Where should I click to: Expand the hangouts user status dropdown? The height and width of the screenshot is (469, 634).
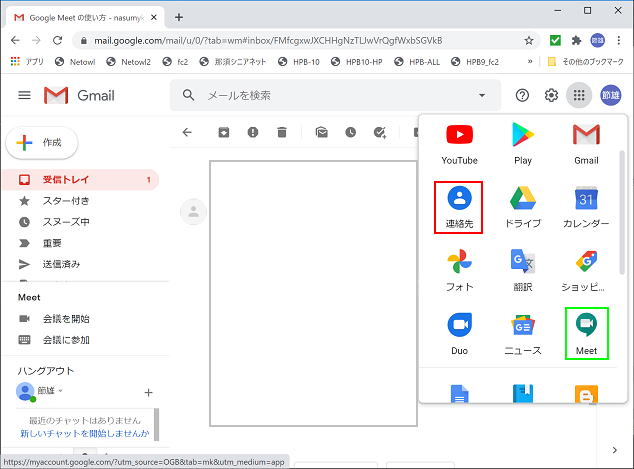tap(61, 391)
